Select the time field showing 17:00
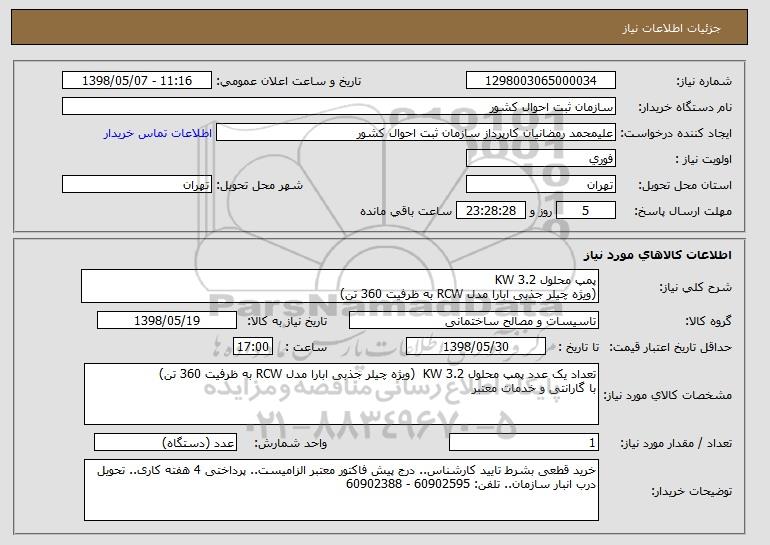The width and height of the screenshot is (770, 545). click(x=253, y=347)
